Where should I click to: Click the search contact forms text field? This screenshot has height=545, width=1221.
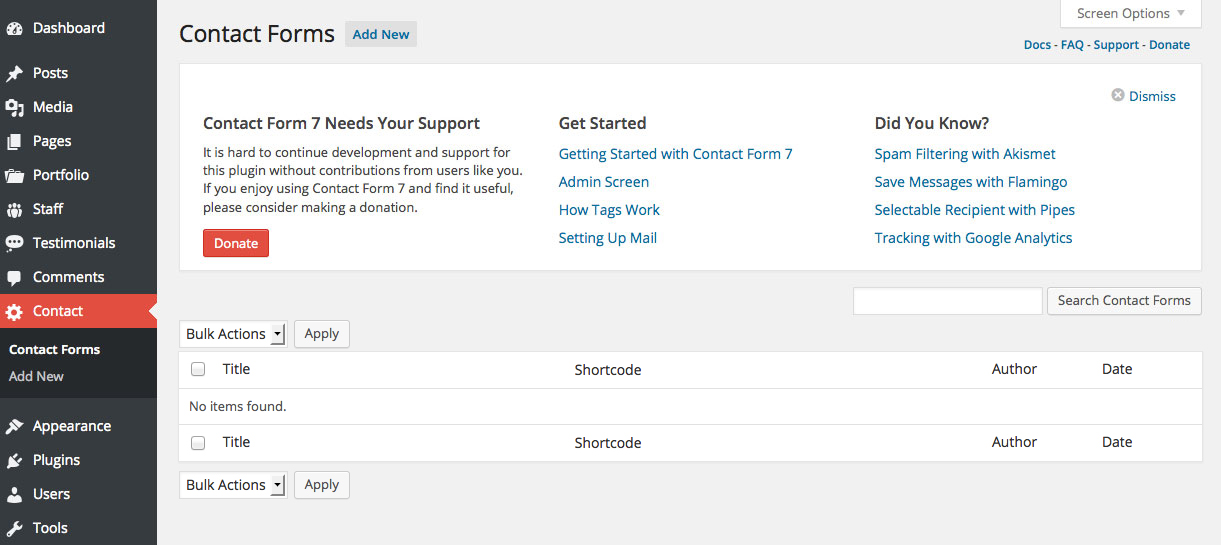pos(948,301)
